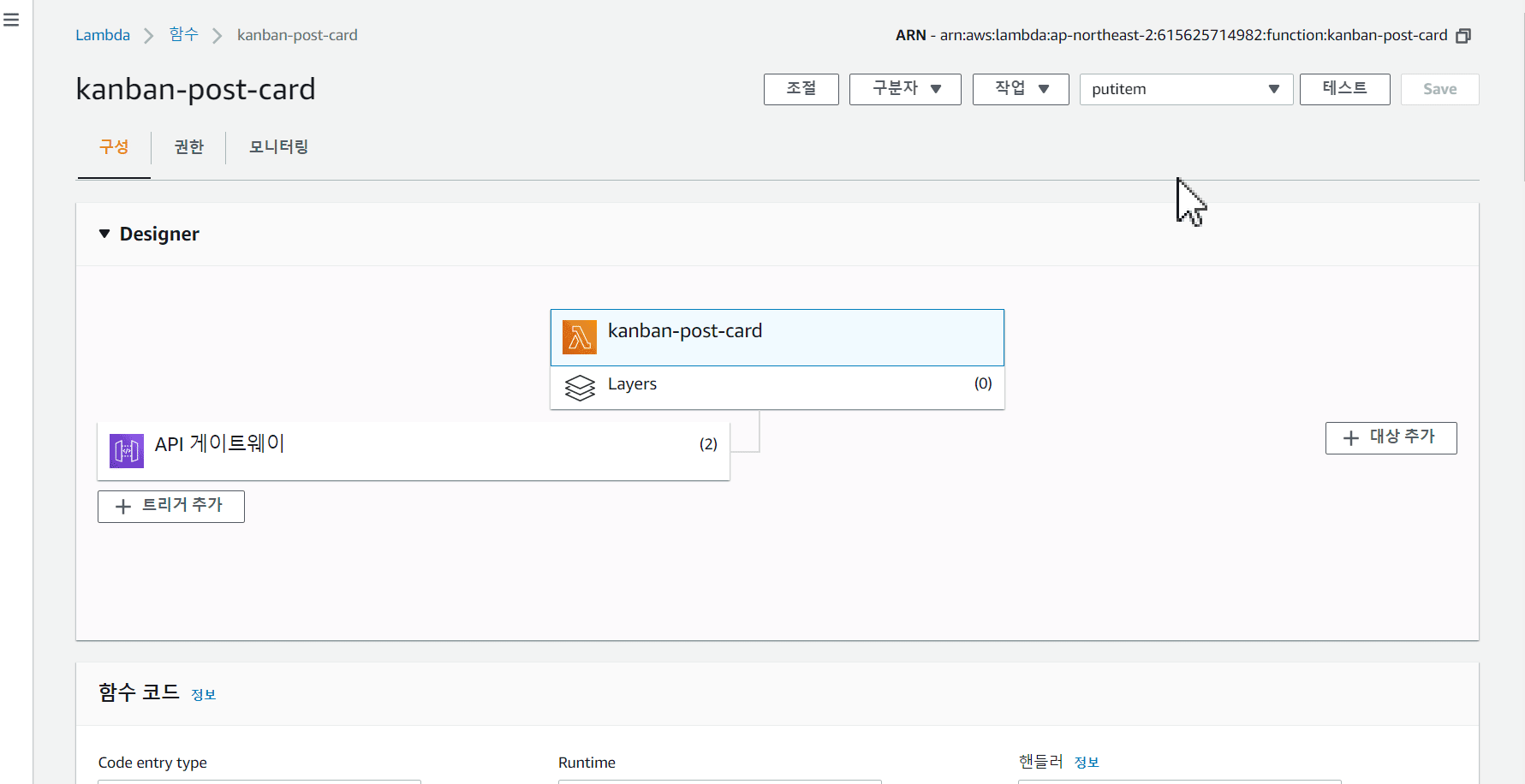Image resolution: width=1525 pixels, height=784 pixels.
Task: Go to Lambda breadcrumb link
Action: pos(103,35)
